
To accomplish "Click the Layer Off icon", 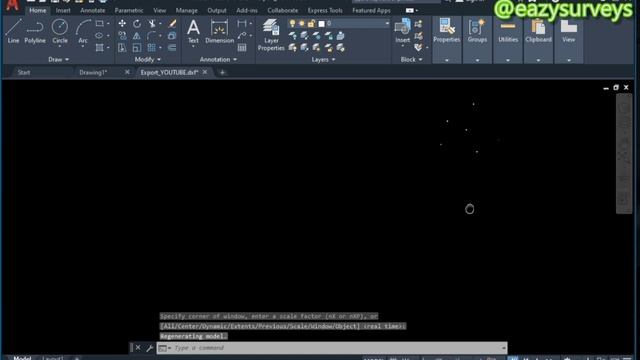I will pos(293,36).
